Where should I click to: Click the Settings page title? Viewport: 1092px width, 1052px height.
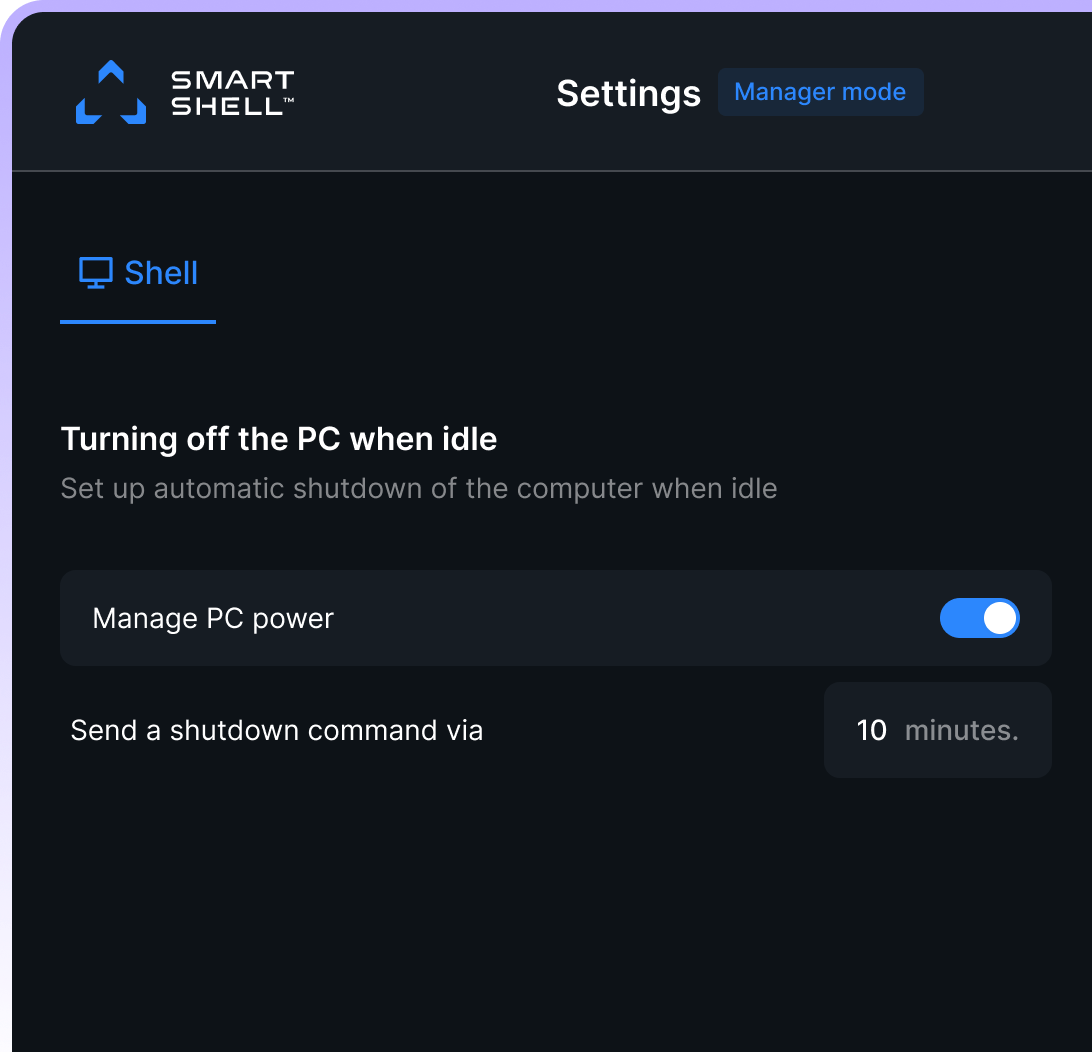tap(628, 93)
